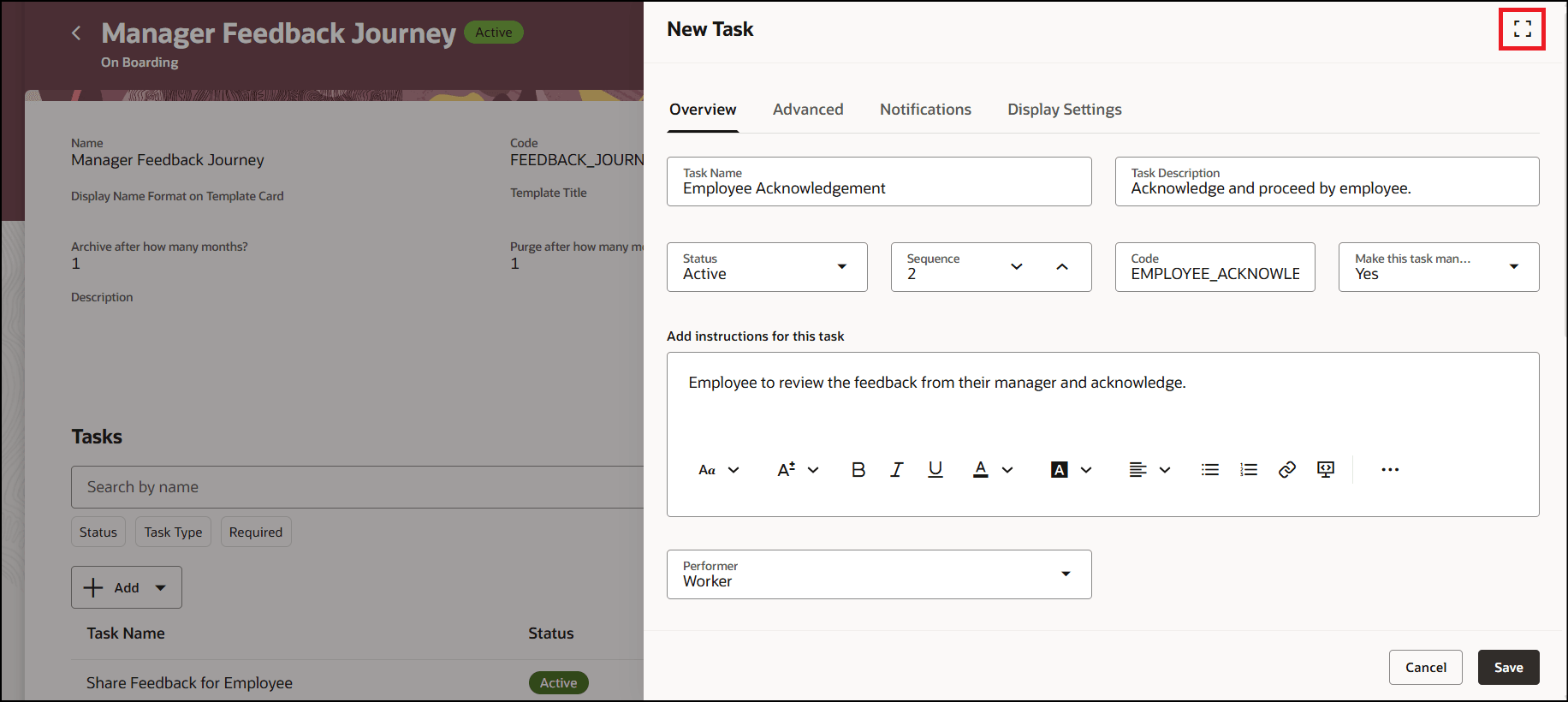Go back from Manager Feedback Journey page
Image resolution: width=1568 pixels, height=702 pixels.
[x=76, y=33]
